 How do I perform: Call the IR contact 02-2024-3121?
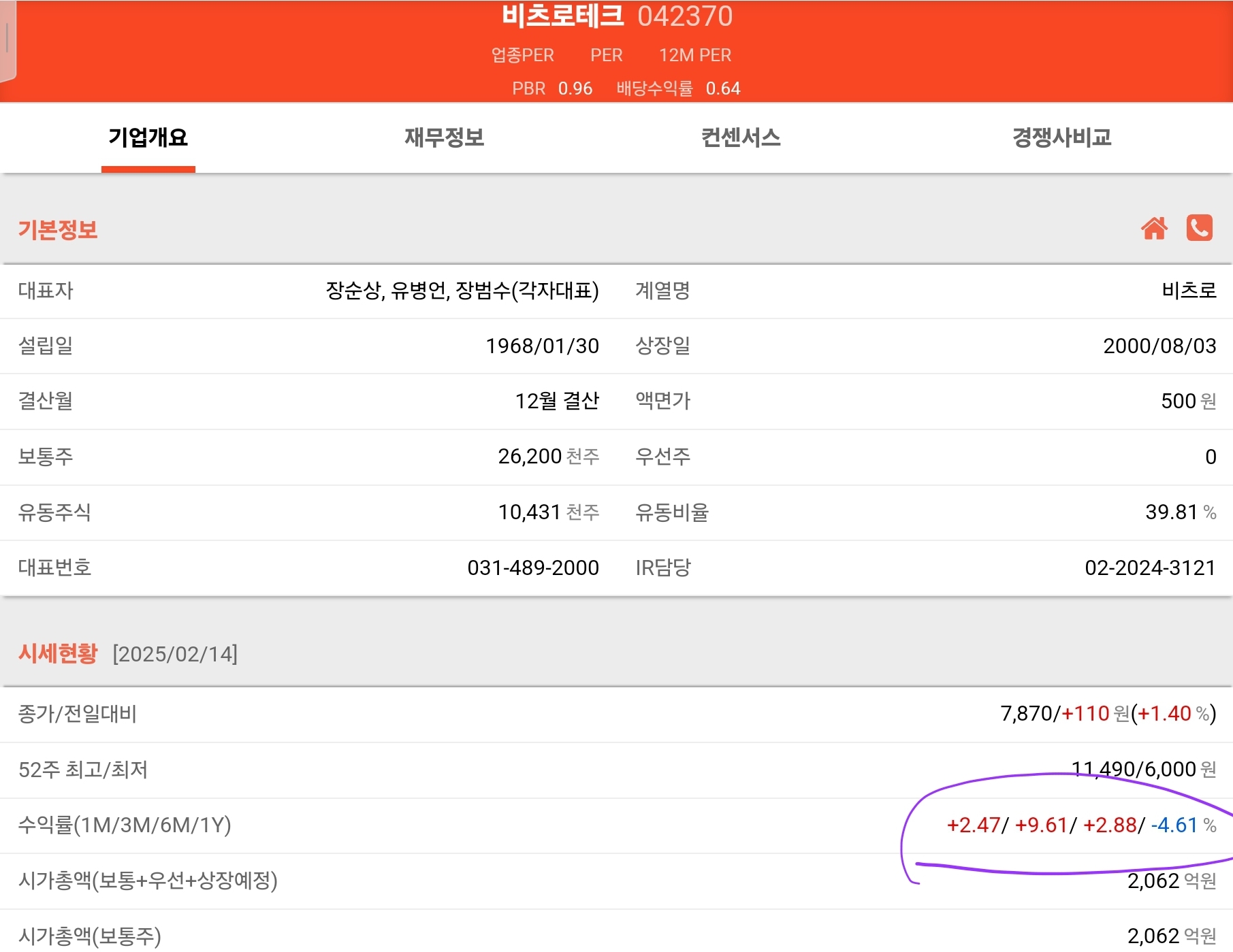[x=1150, y=568]
